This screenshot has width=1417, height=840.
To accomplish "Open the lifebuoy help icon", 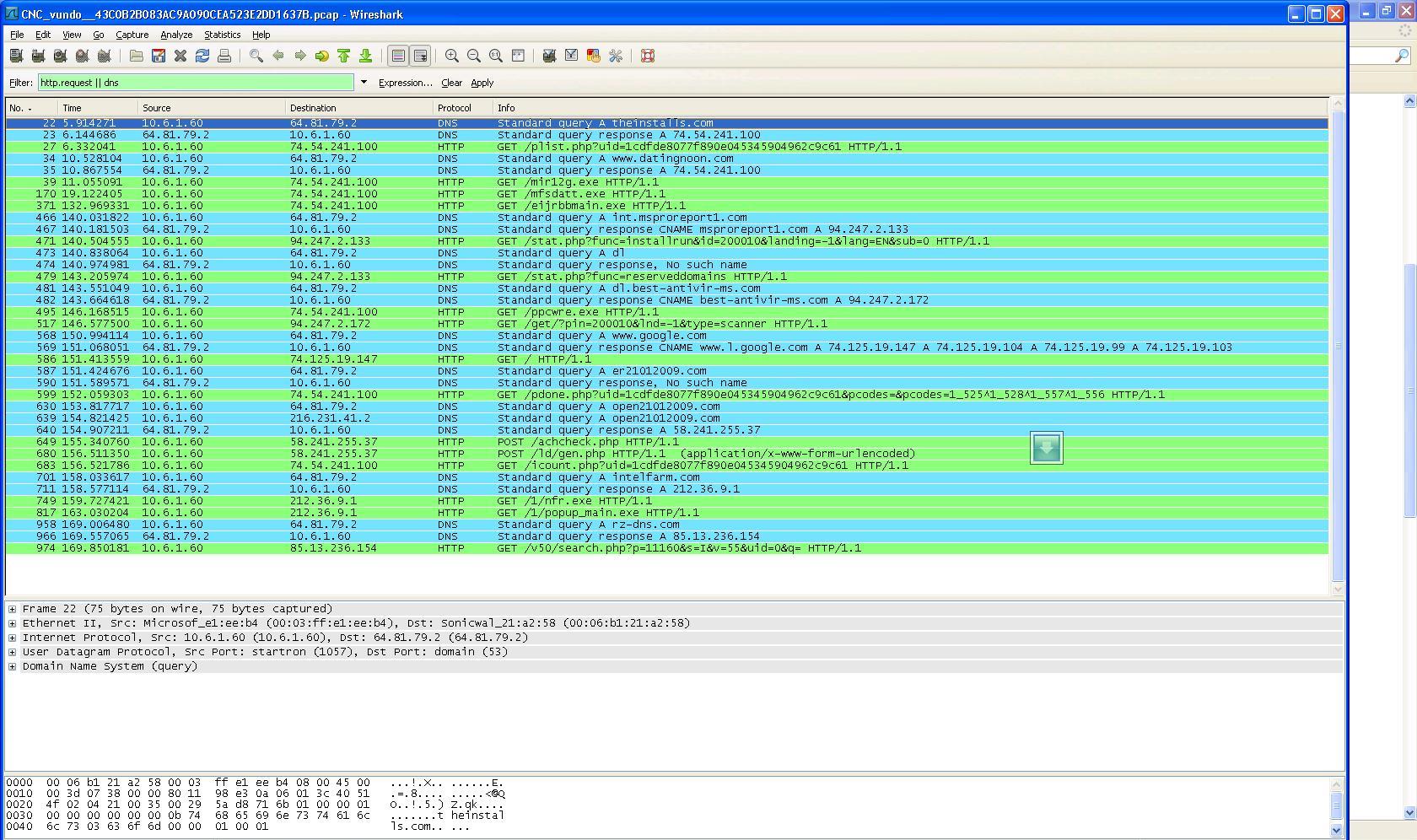I will click(647, 56).
